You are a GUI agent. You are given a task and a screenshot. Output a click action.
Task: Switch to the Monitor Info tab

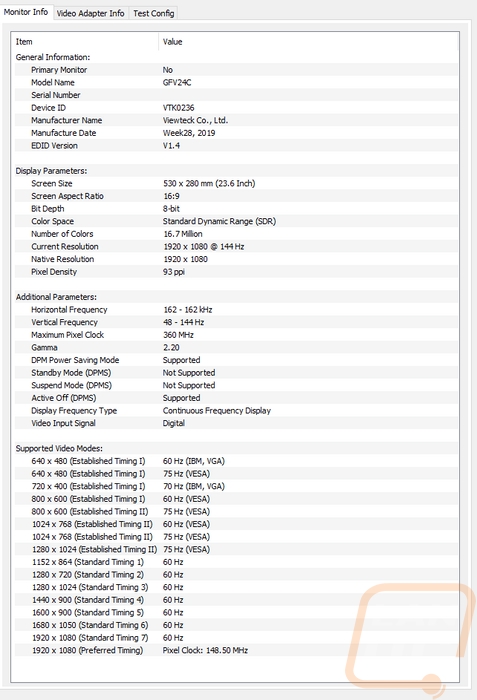click(x=26, y=12)
